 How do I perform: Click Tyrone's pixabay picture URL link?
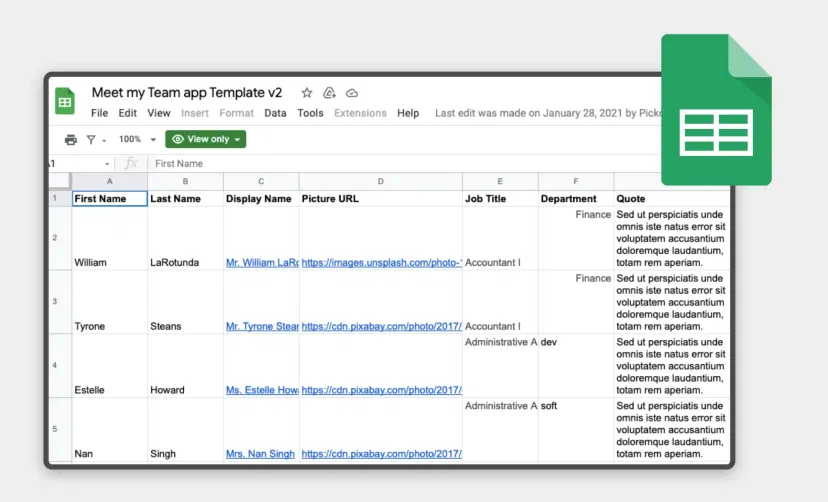point(381,327)
